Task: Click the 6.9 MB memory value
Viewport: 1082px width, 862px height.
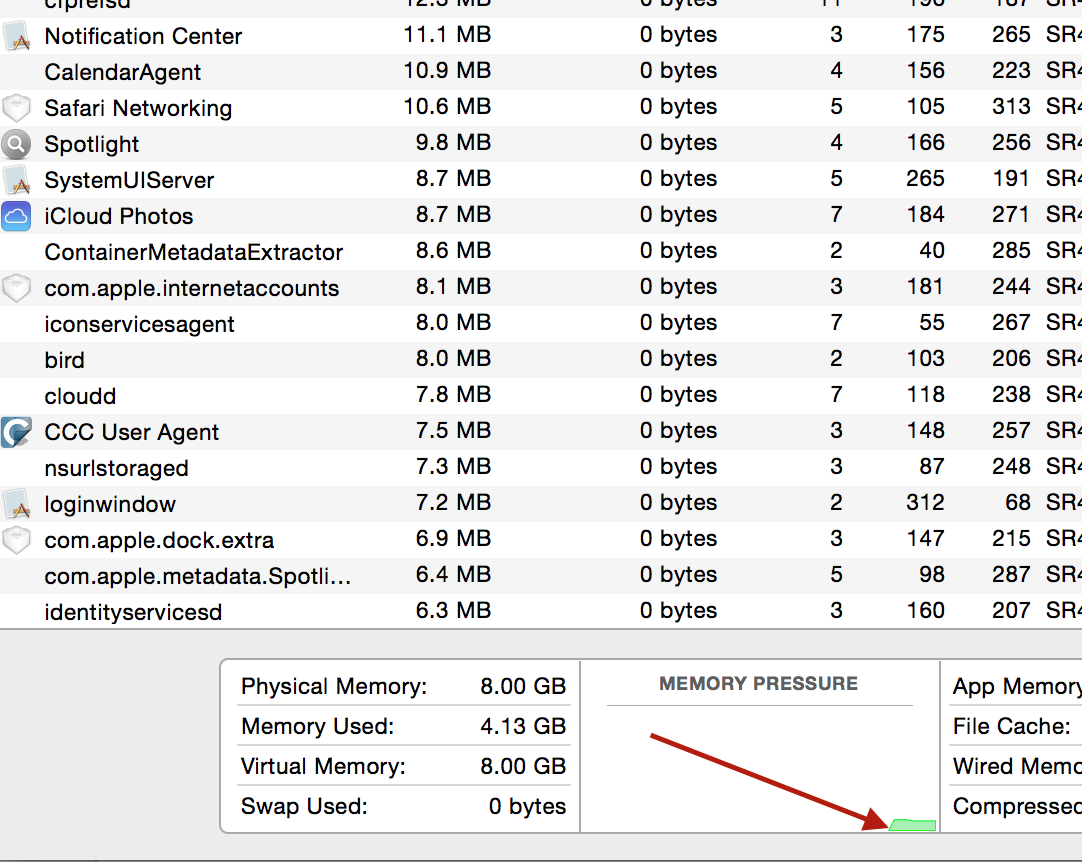Action: click(x=453, y=538)
